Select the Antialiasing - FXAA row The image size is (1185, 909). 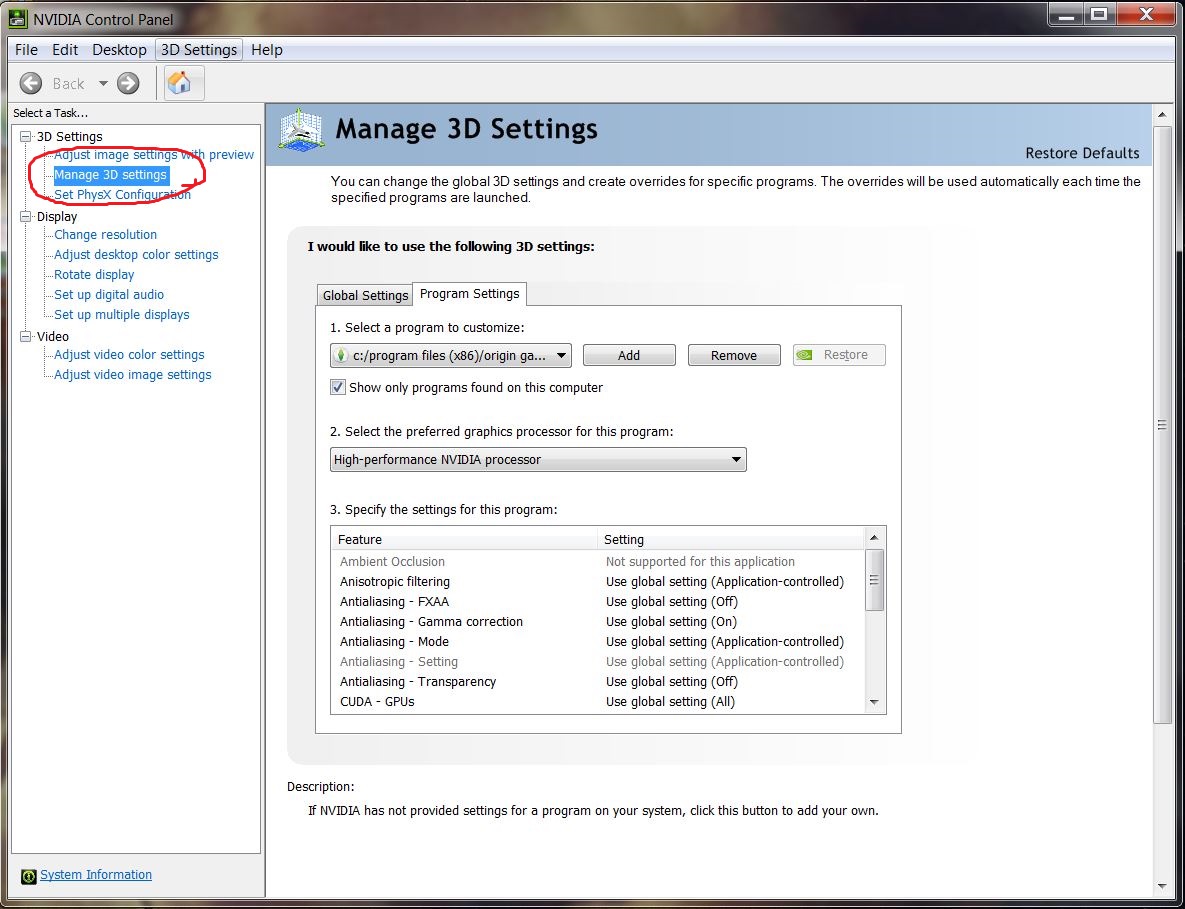597,602
